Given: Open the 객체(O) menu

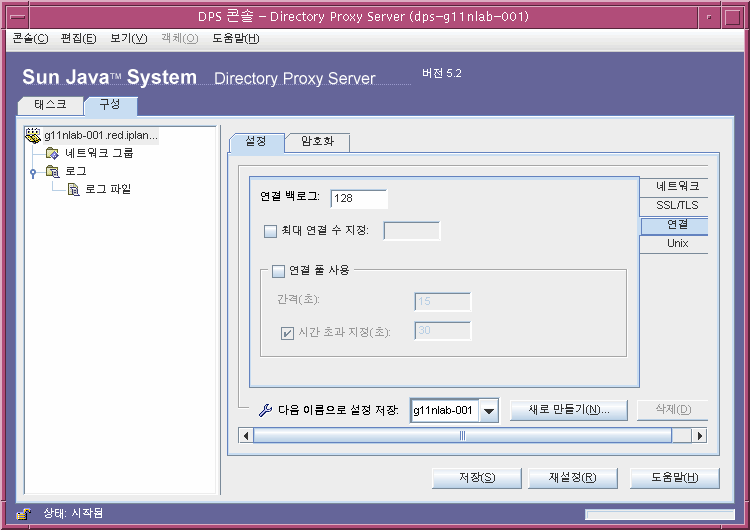Looking at the screenshot, I should tap(180, 39).
